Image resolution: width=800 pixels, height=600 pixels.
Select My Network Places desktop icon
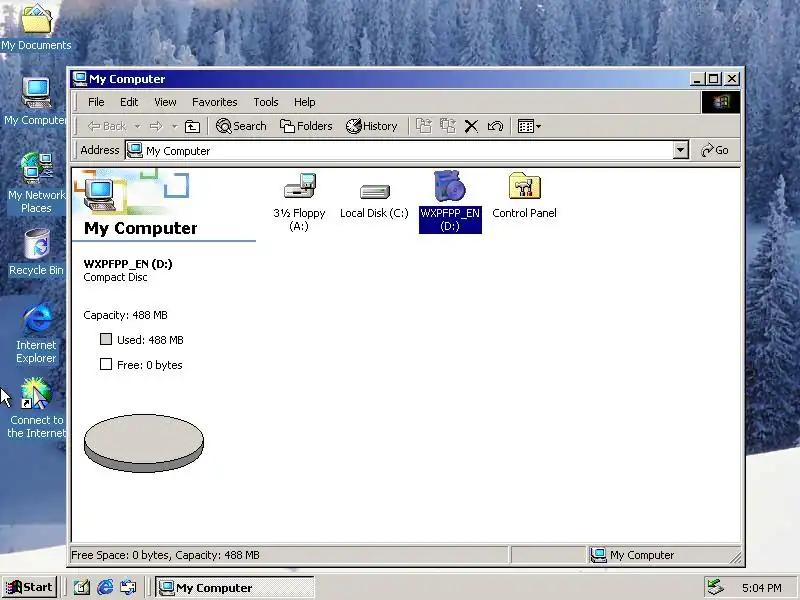[36, 183]
